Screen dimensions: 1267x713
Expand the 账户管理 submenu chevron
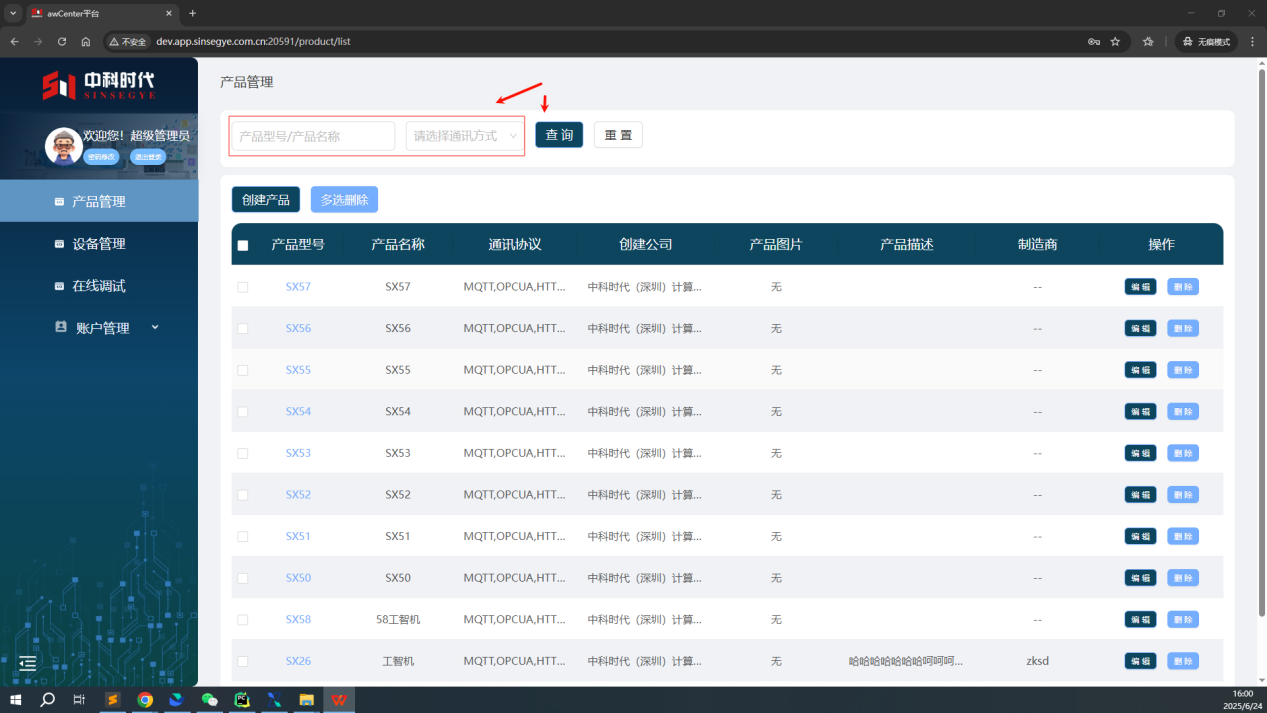pos(155,327)
